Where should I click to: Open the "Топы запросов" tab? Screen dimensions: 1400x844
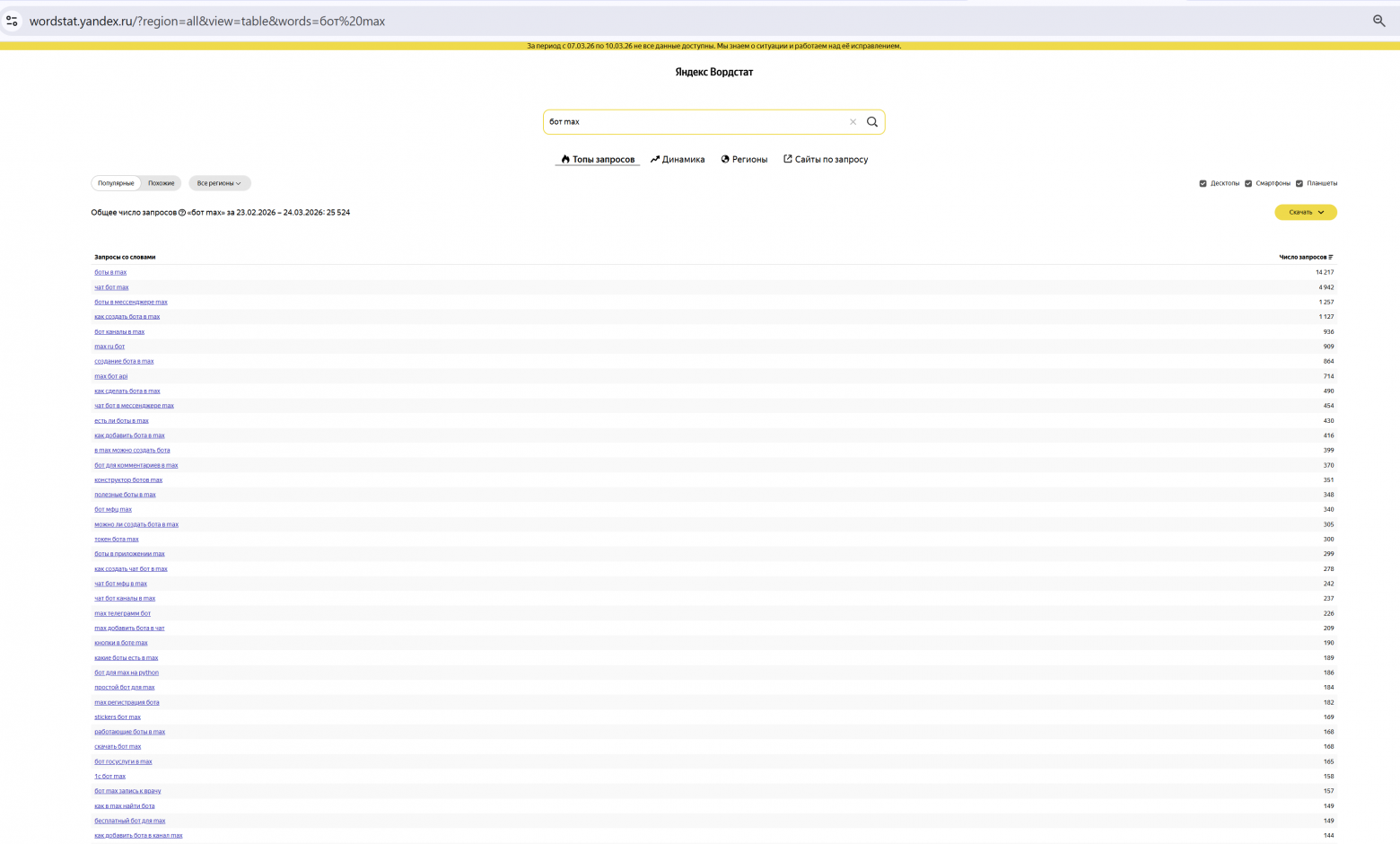pyautogui.click(x=598, y=160)
